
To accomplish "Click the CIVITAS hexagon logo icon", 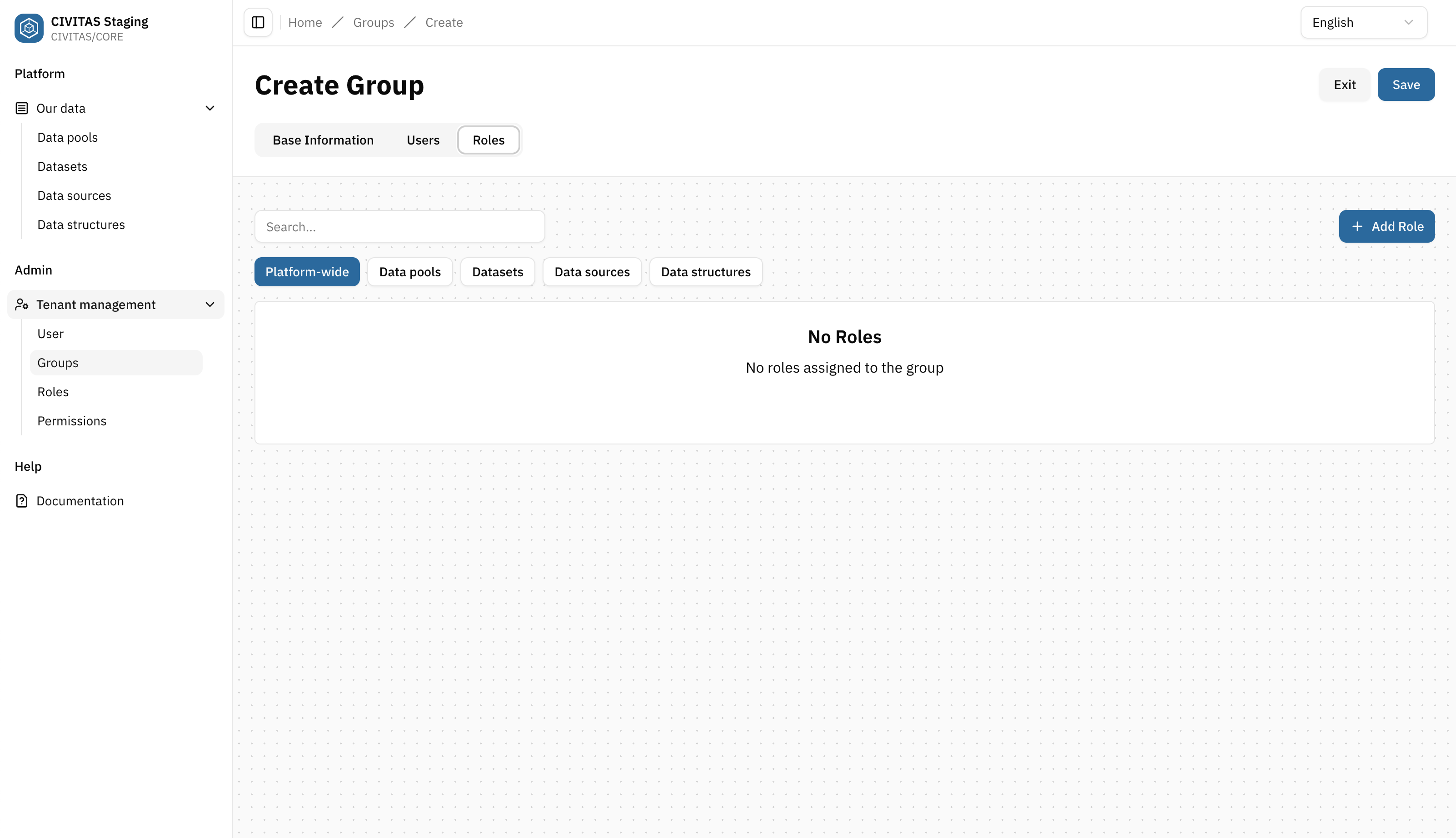I will click(x=29, y=28).
